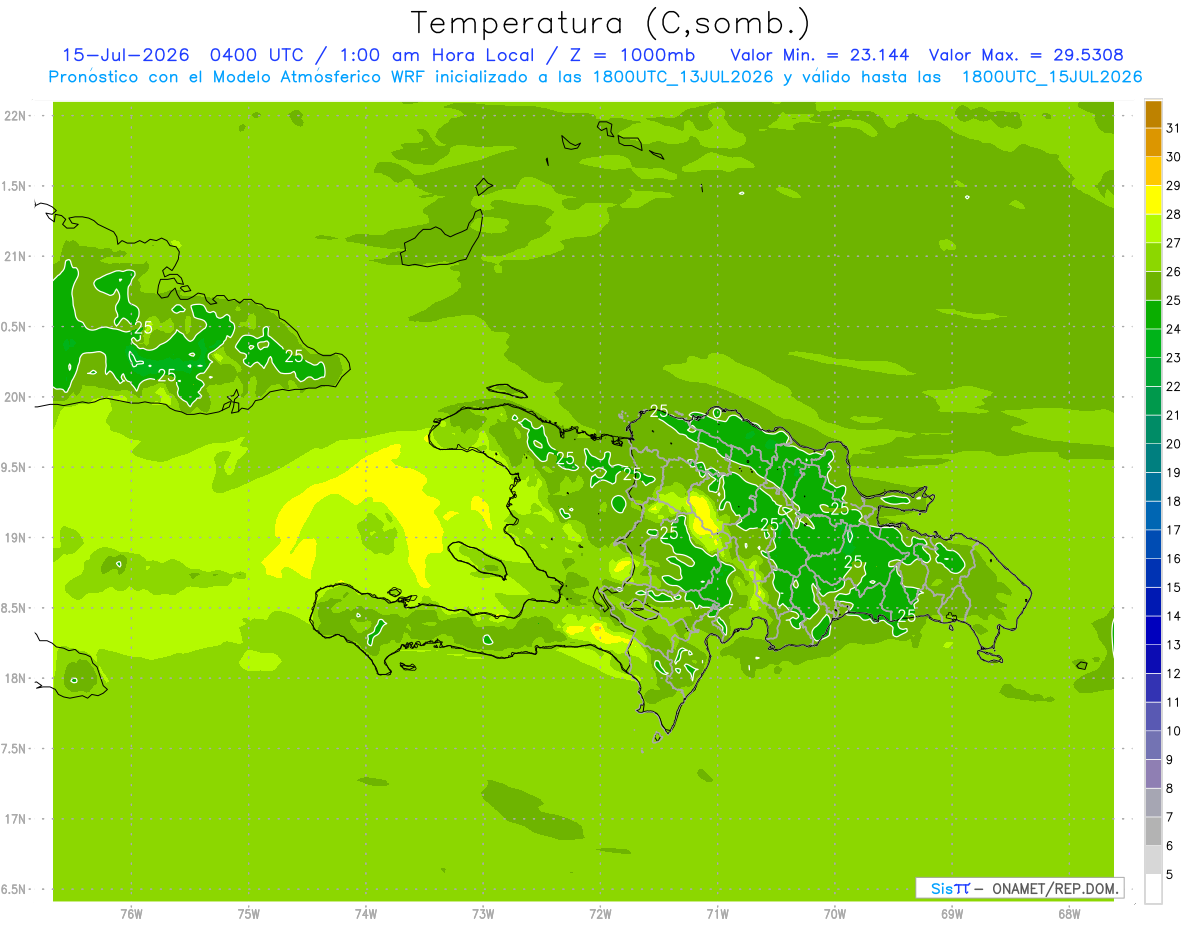1200x927 pixels.
Task: Click the brown legend swatch above 31
Action: point(1153,114)
